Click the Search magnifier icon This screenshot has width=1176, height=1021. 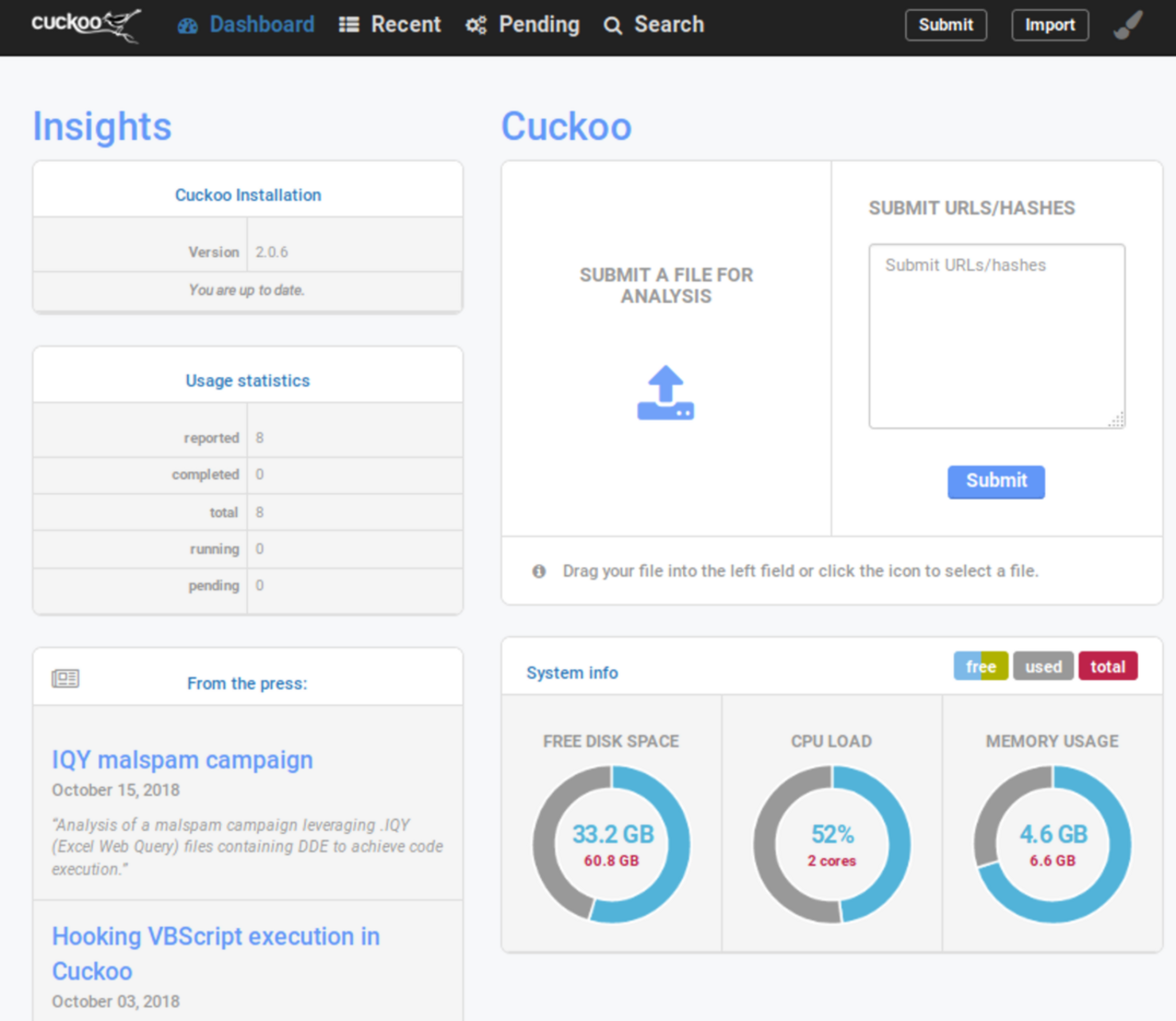[612, 25]
